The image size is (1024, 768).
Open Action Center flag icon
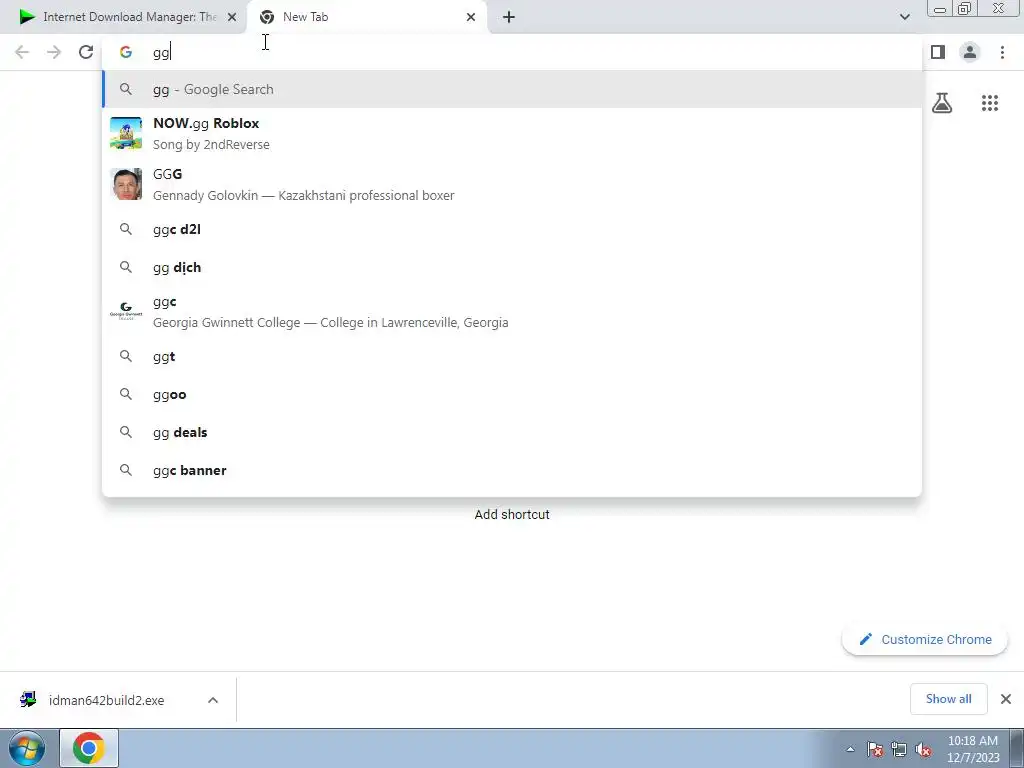[x=875, y=749]
